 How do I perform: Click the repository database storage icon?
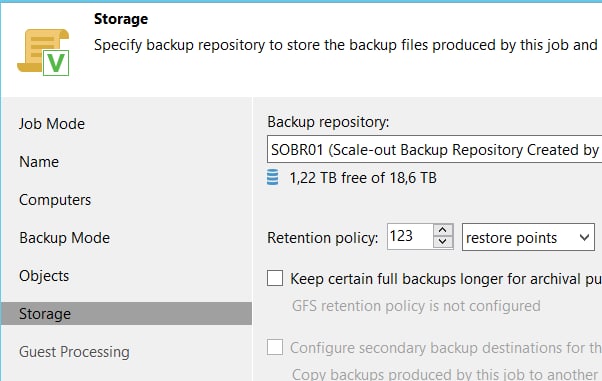click(x=273, y=177)
